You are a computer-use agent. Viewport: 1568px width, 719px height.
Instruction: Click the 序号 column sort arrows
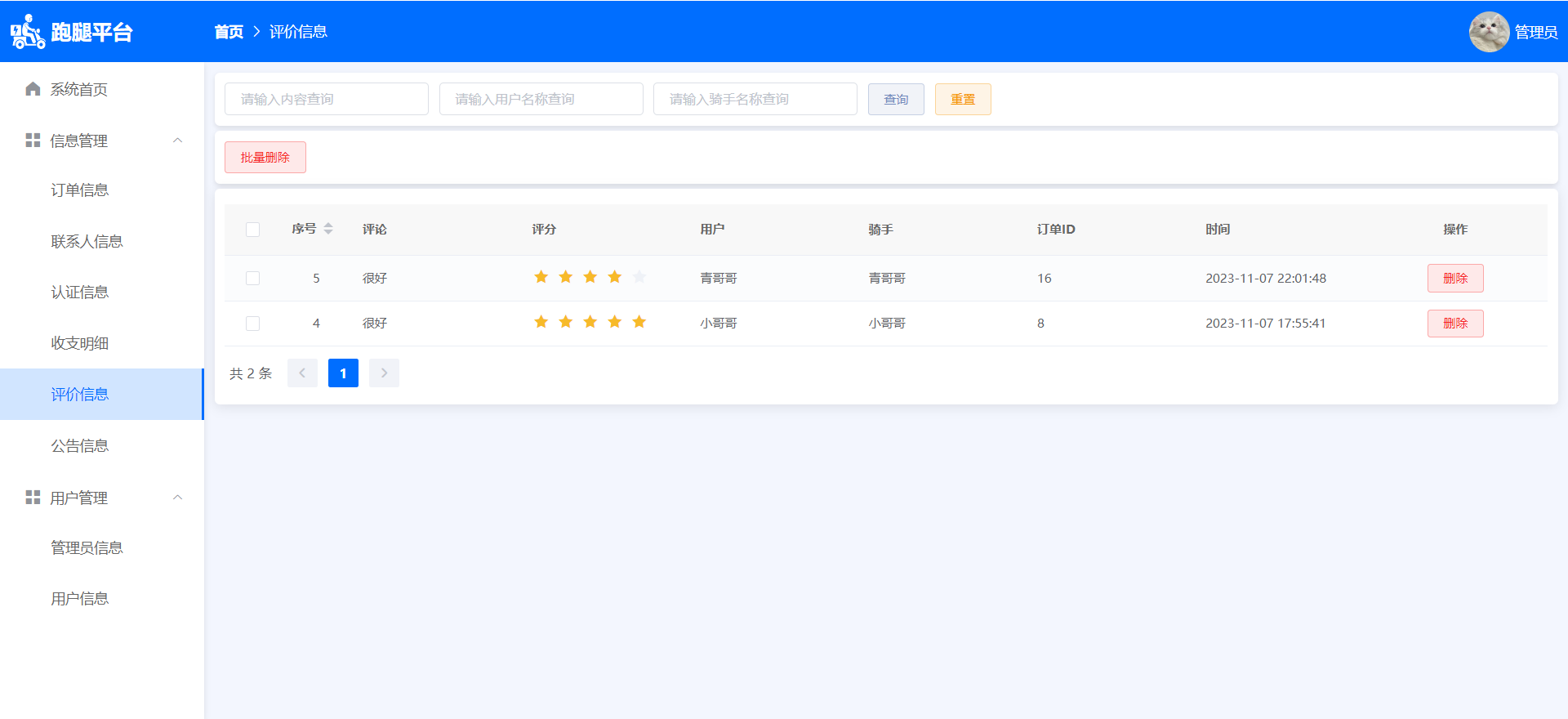pos(328,229)
